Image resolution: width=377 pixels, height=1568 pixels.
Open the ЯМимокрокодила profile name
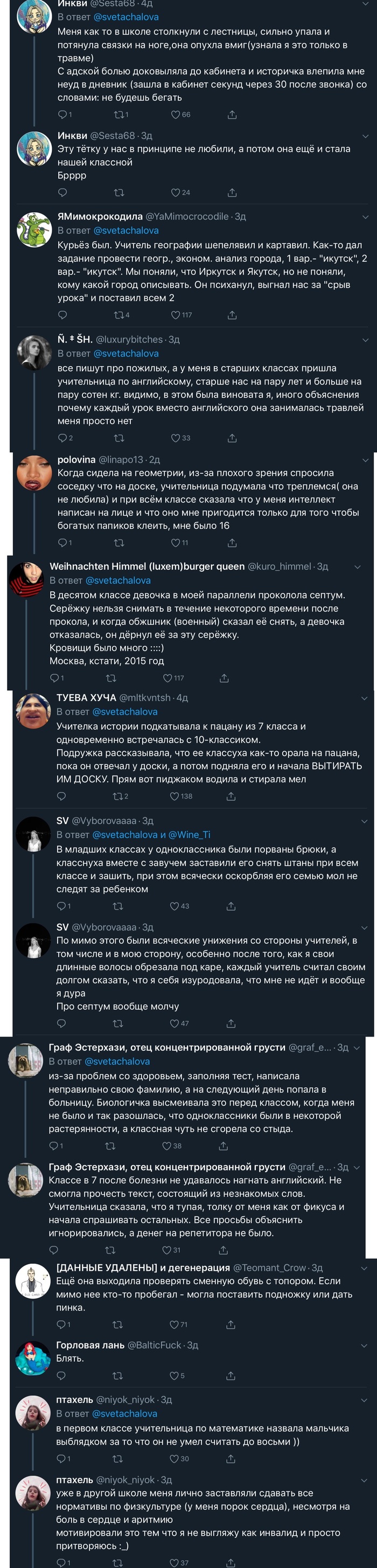coord(100,216)
